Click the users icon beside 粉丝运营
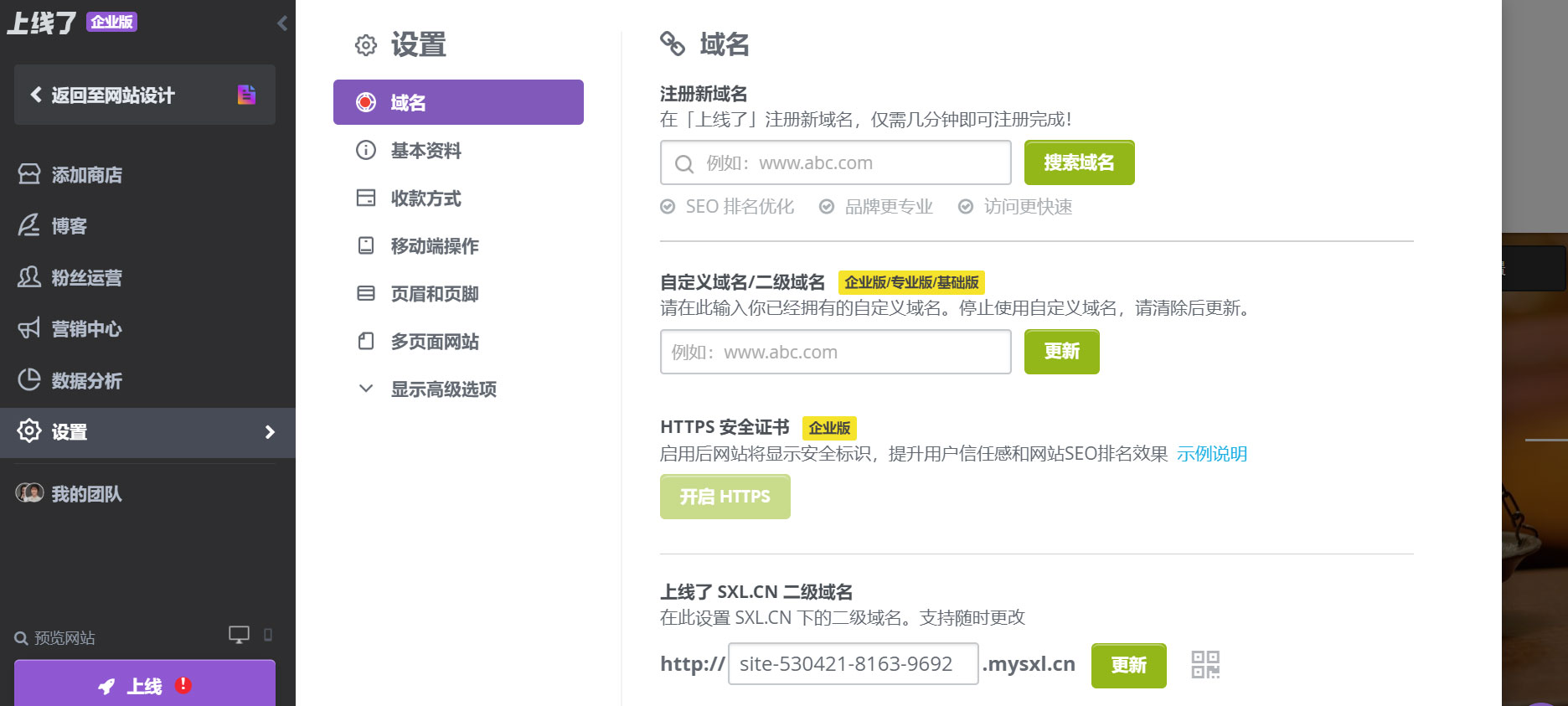The height and width of the screenshot is (706, 1568). 29,276
